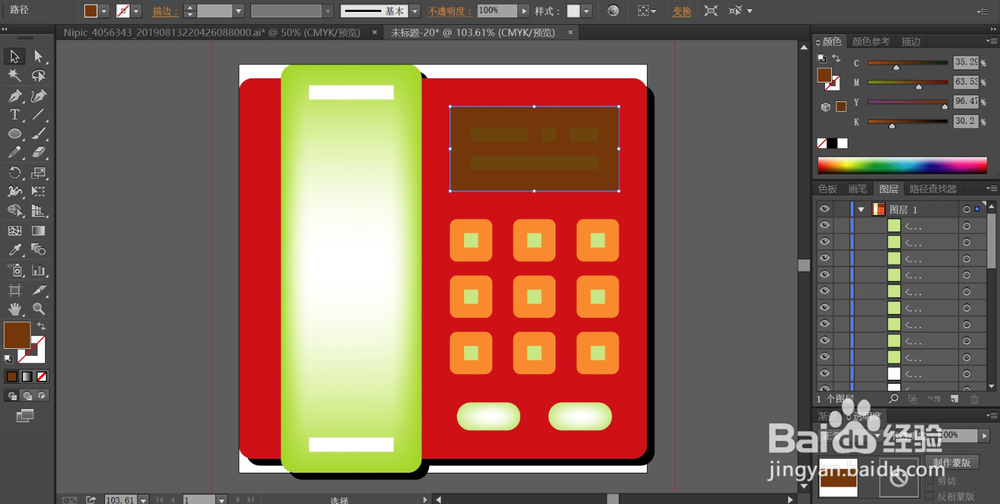Select the Eraser tool
Screen dimensions: 1000x504
[x=38, y=152]
